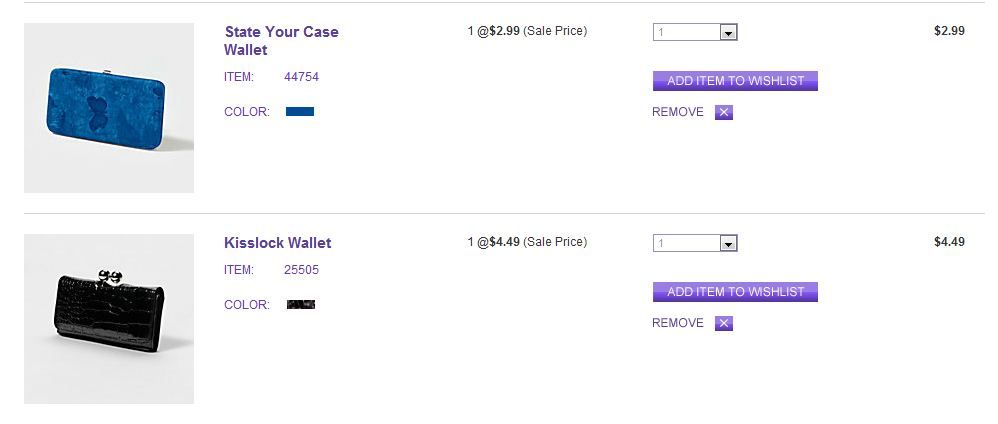The width and height of the screenshot is (998, 424).
Task: Click the $2.99 line total at right
Action: tap(949, 31)
